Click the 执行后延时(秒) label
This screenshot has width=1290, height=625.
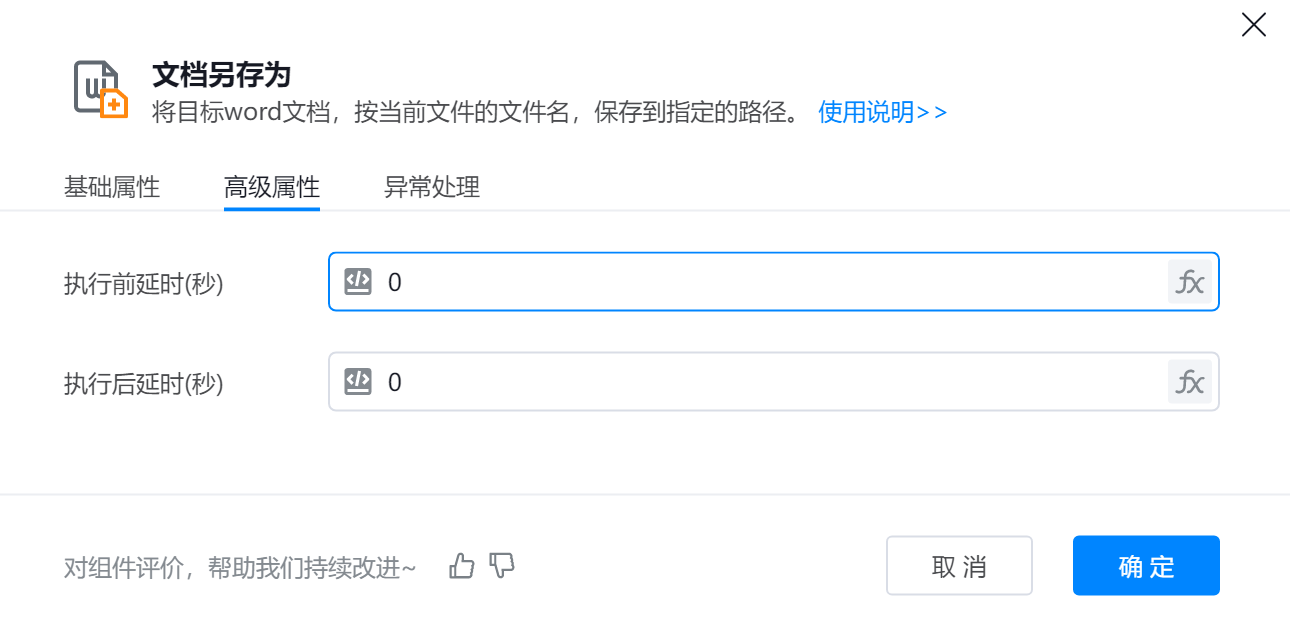(x=144, y=384)
